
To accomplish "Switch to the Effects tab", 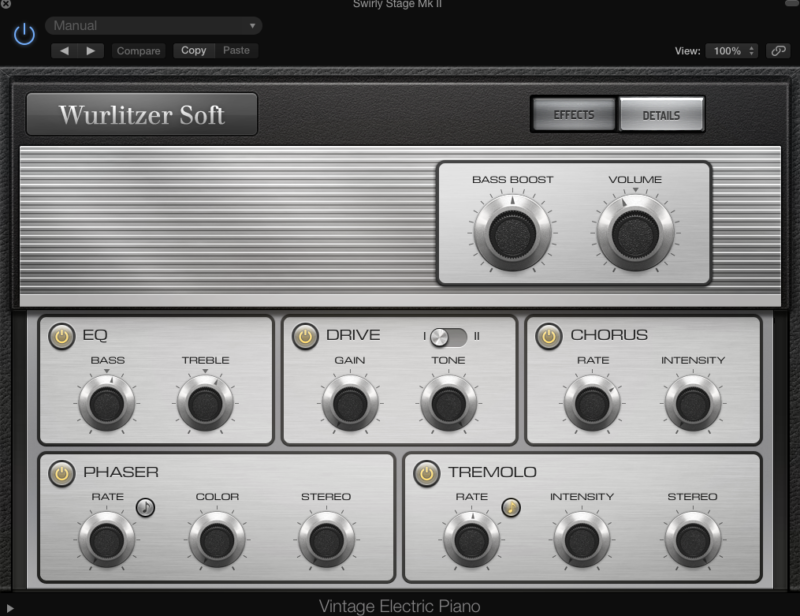I will (574, 114).
